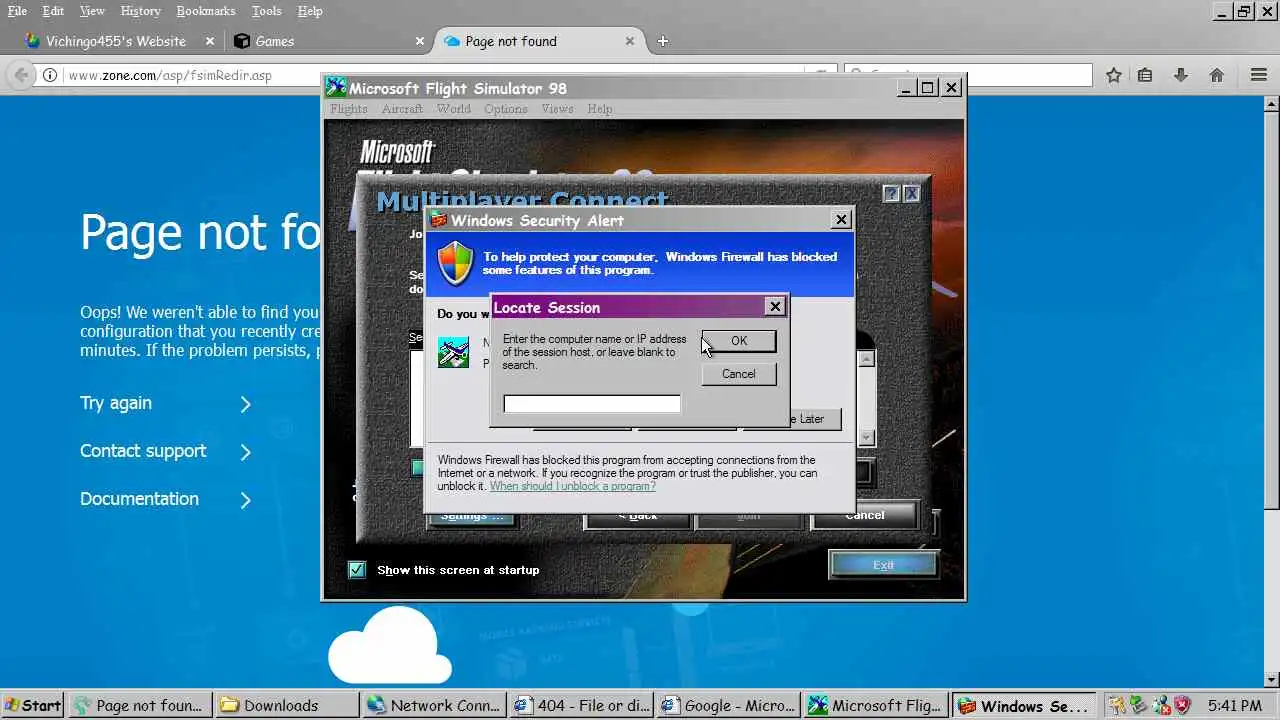Switch to 404 - File or directory taskbar window
The width and height of the screenshot is (1280, 720).
(x=581, y=705)
